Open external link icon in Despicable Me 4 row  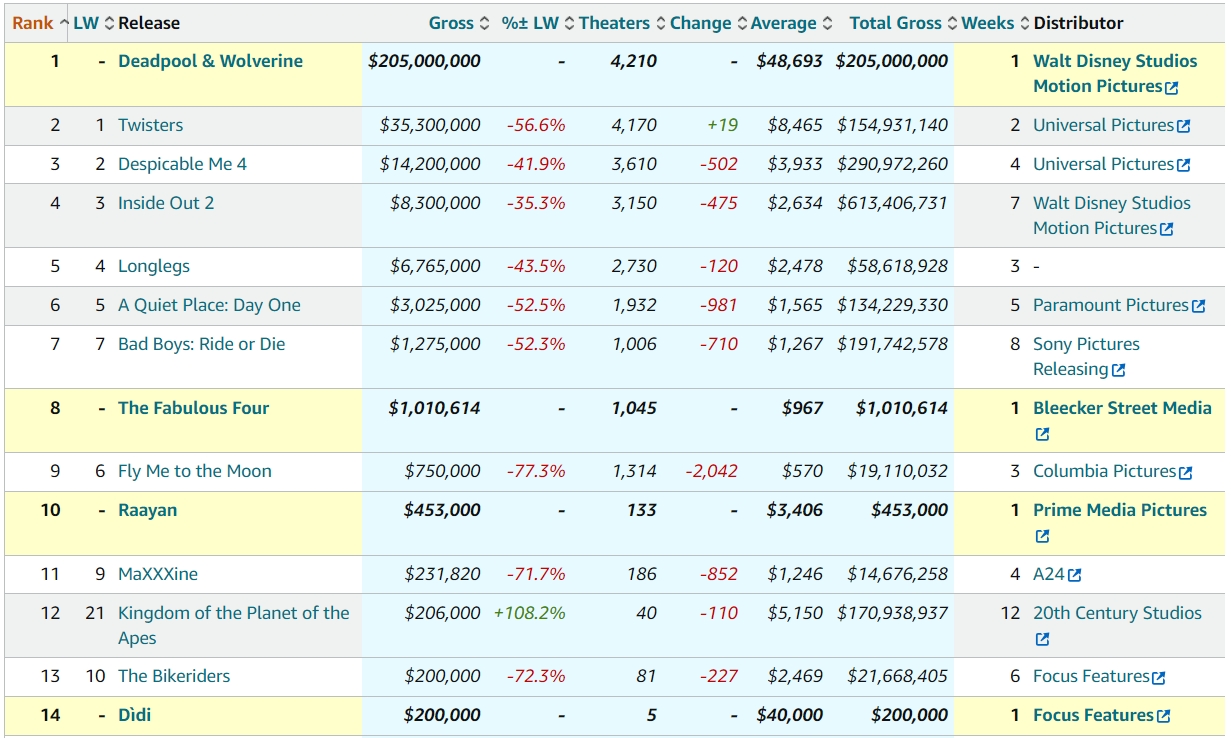pos(1184,165)
